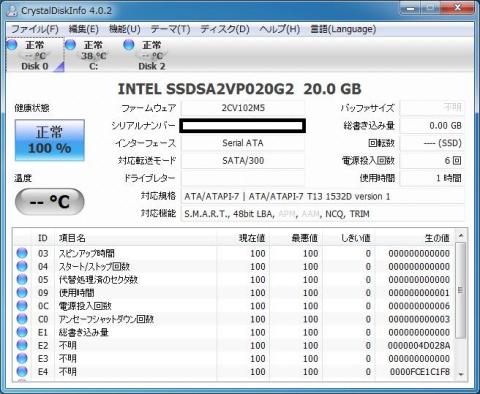Image resolution: width=480 pixels, height=394 pixels.
Task: Close the CrystalDiskInfo window
Action: coord(458,8)
